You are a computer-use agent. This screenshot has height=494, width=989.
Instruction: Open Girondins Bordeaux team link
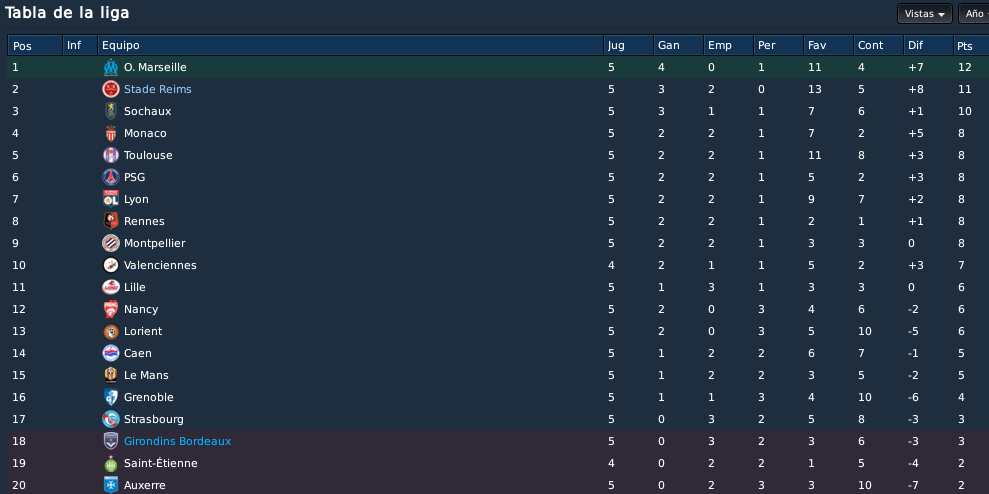pos(177,442)
